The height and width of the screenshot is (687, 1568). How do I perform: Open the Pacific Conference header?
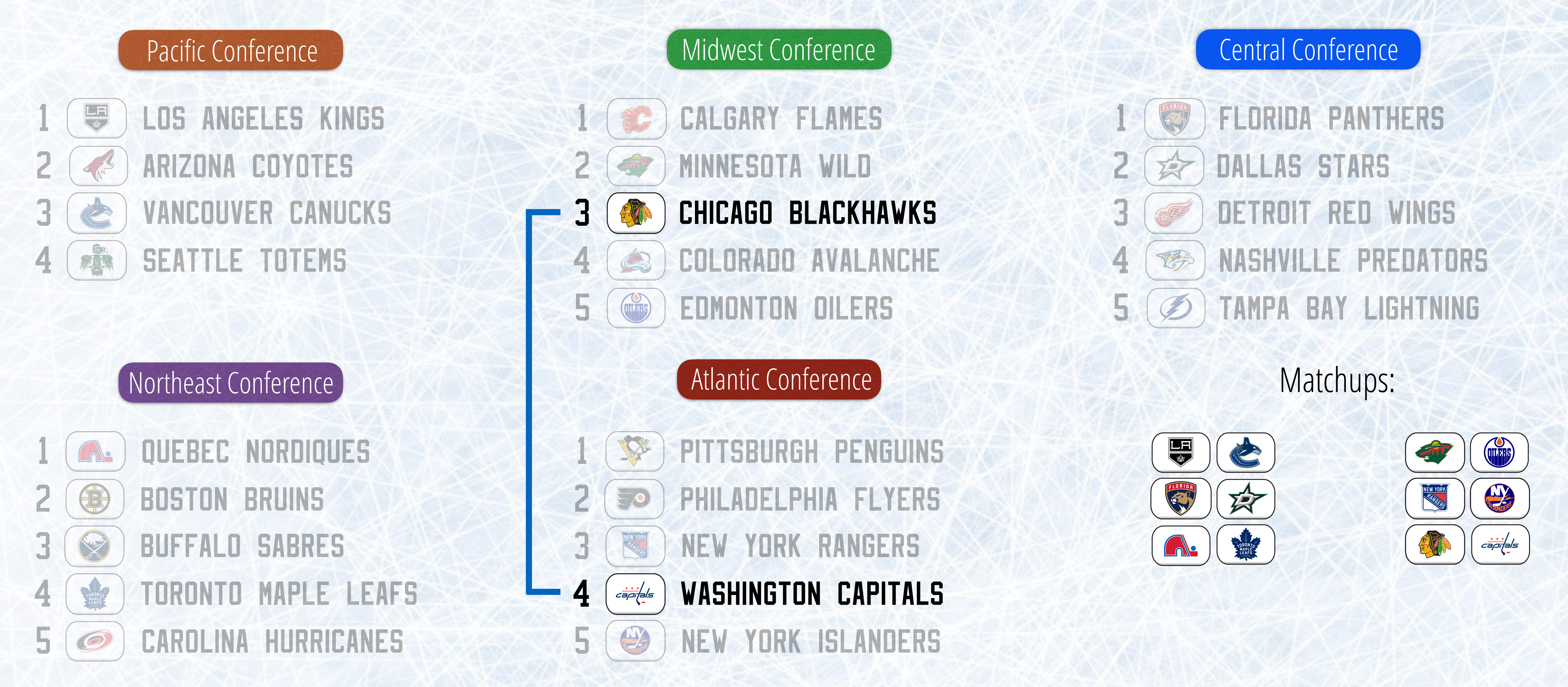pos(231,50)
